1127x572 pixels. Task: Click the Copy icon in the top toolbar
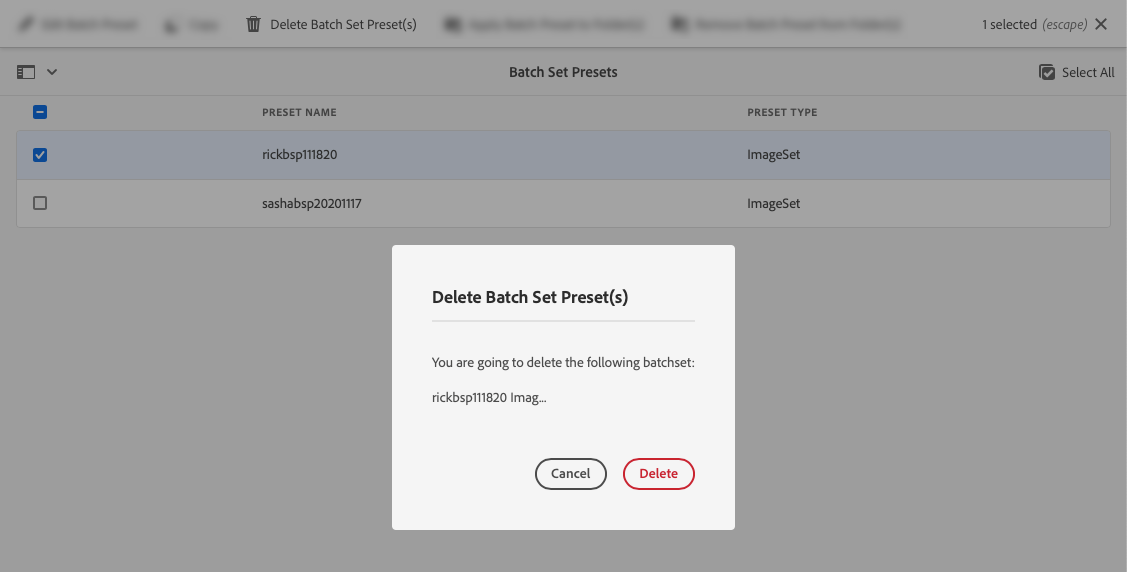[171, 25]
